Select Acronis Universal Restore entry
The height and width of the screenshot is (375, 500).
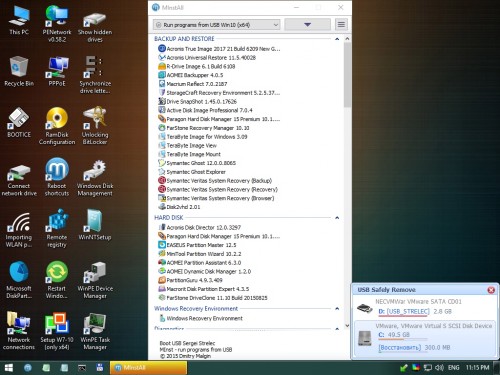click(207, 57)
